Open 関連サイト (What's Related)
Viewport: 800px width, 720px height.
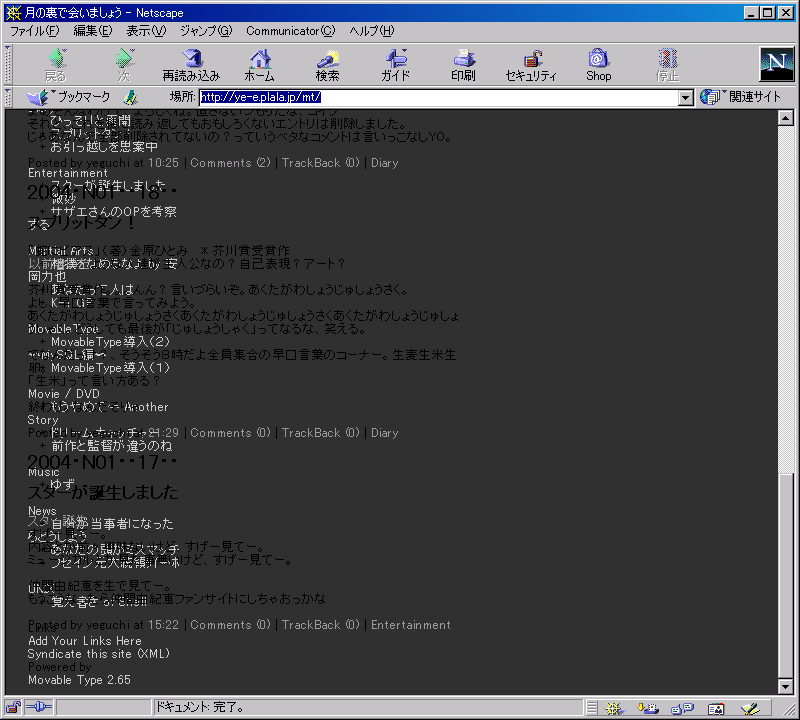740,96
